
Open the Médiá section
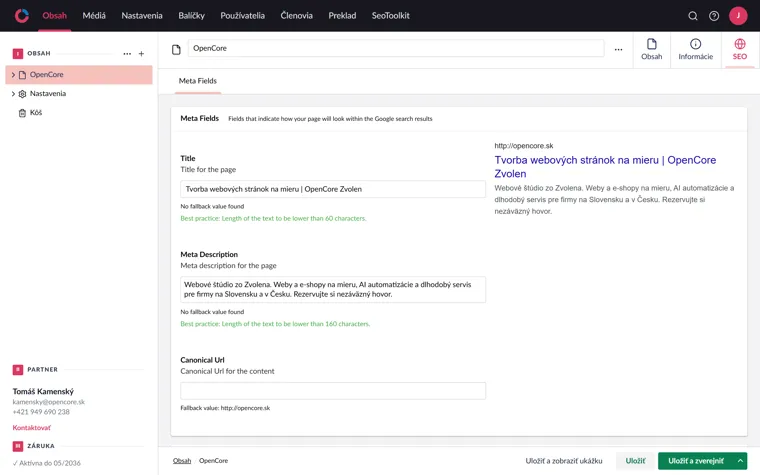tap(94, 16)
